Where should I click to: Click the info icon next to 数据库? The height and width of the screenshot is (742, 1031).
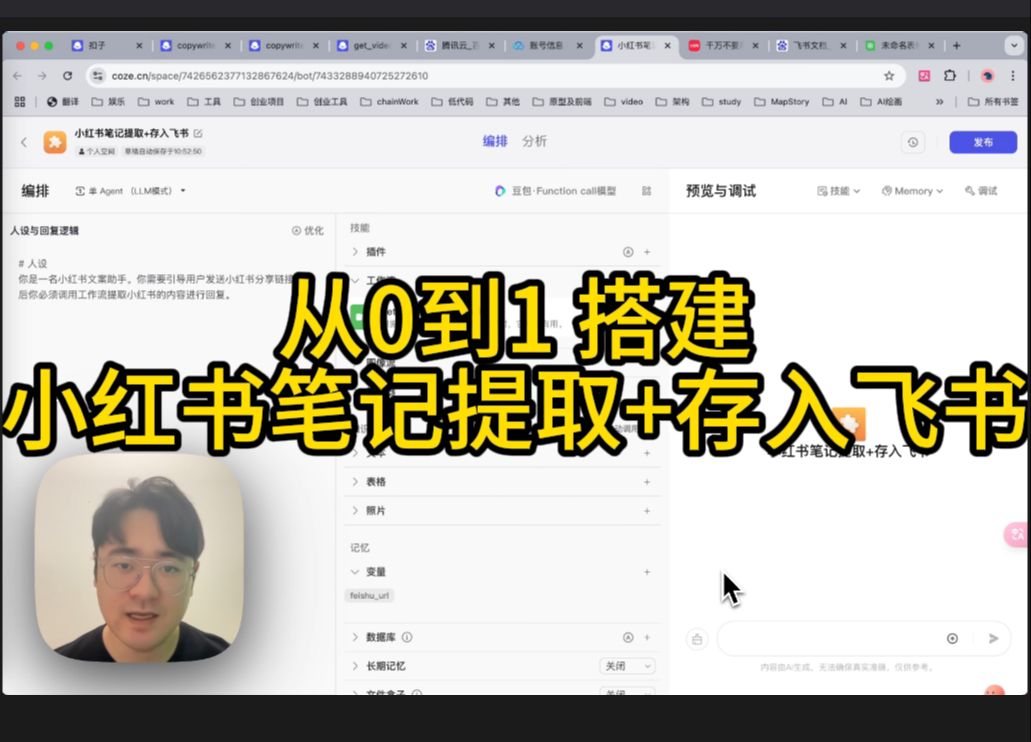(407, 637)
